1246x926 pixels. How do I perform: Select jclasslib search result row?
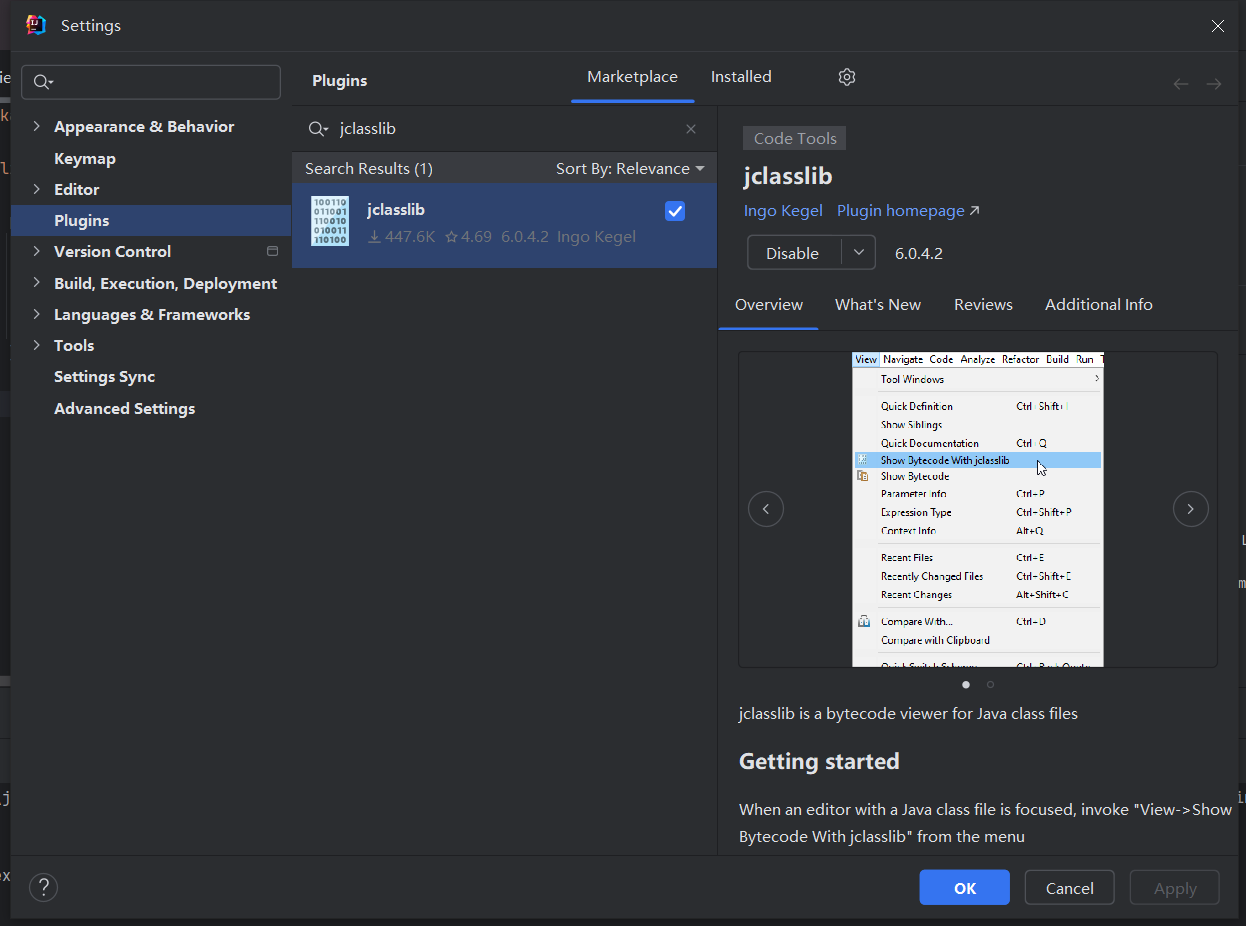click(x=504, y=225)
